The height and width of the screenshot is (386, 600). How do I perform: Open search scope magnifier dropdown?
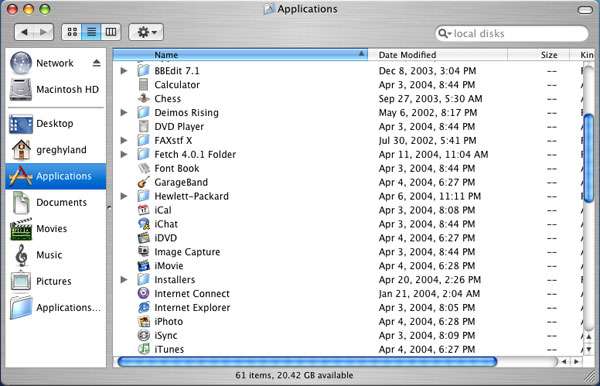pyautogui.click(x=444, y=34)
